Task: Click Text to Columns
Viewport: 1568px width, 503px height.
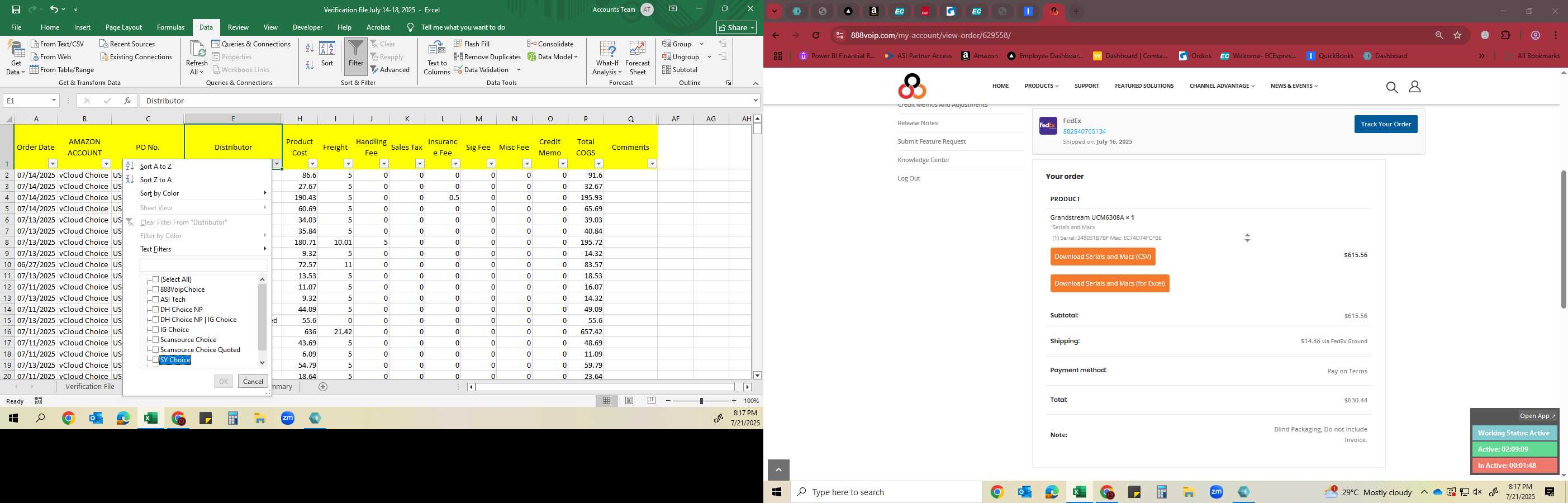Action: pyautogui.click(x=436, y=57)
